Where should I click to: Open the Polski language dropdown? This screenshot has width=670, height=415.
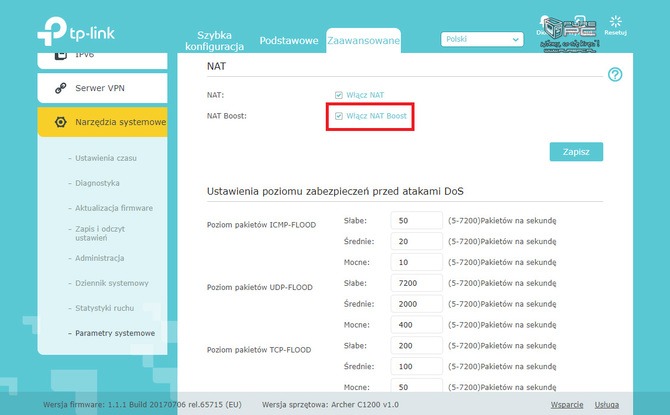[482, 38]
